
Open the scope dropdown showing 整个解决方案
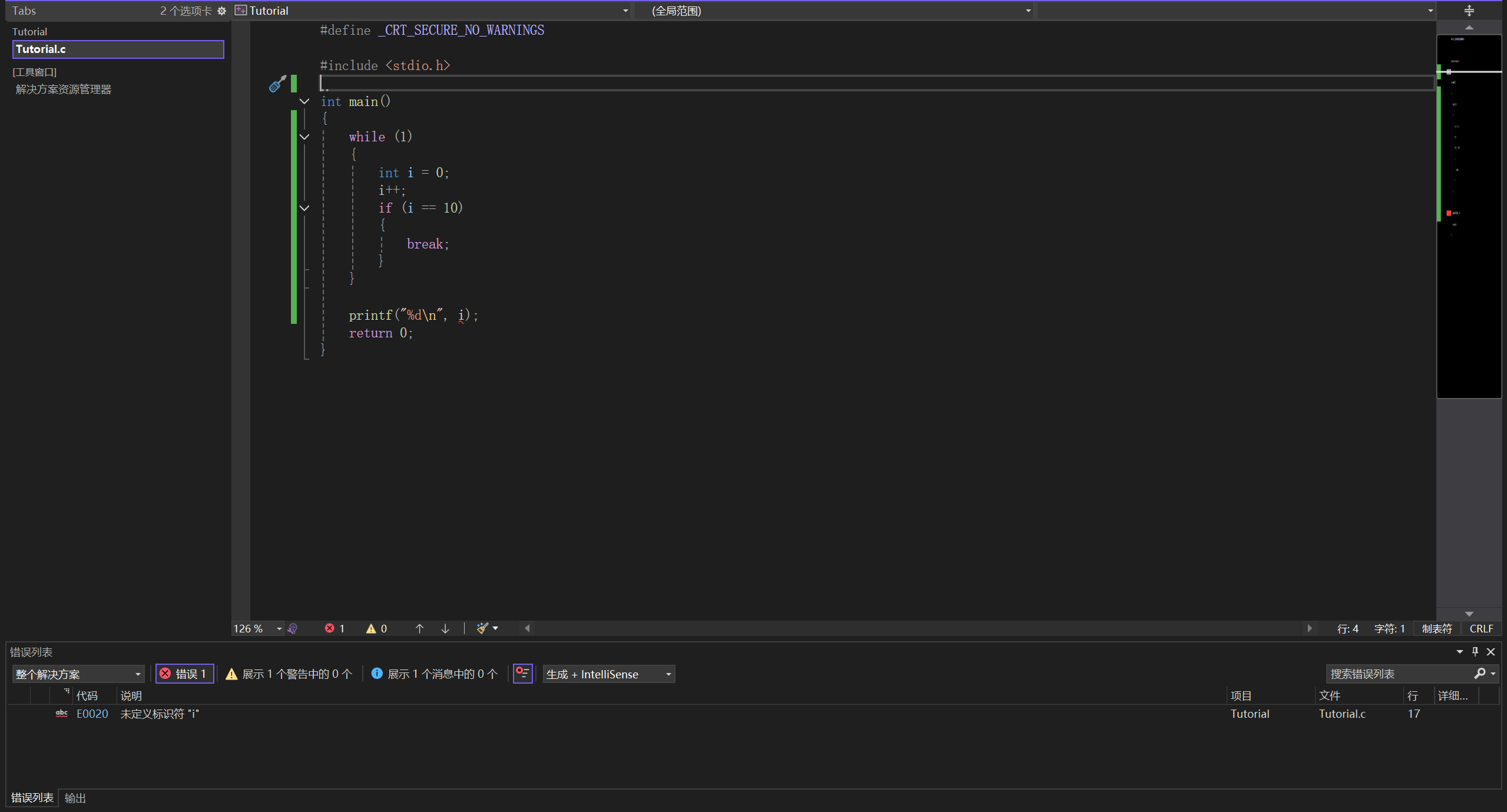click(78, 674)
